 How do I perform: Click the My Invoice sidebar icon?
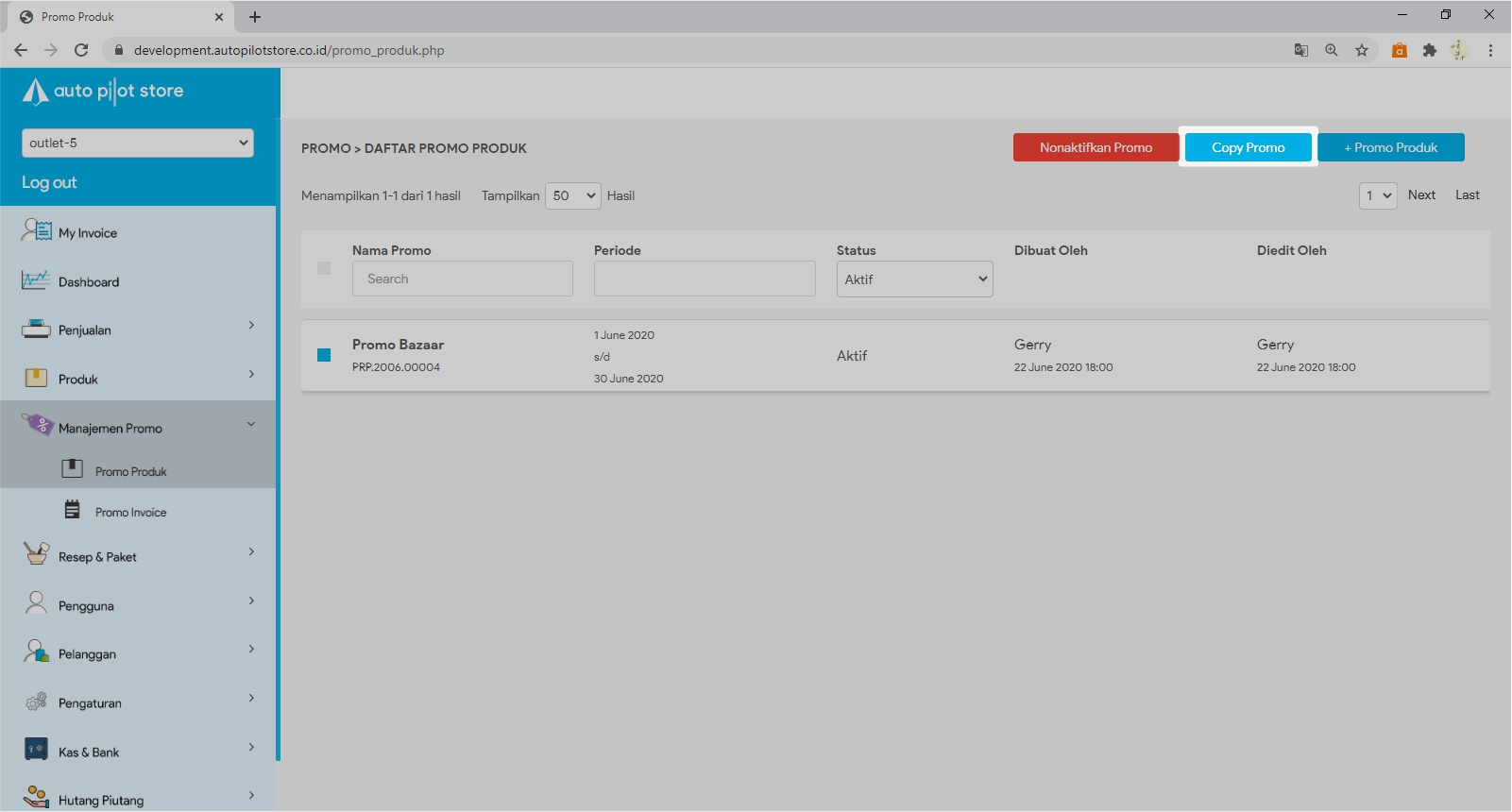click(37, 230)
